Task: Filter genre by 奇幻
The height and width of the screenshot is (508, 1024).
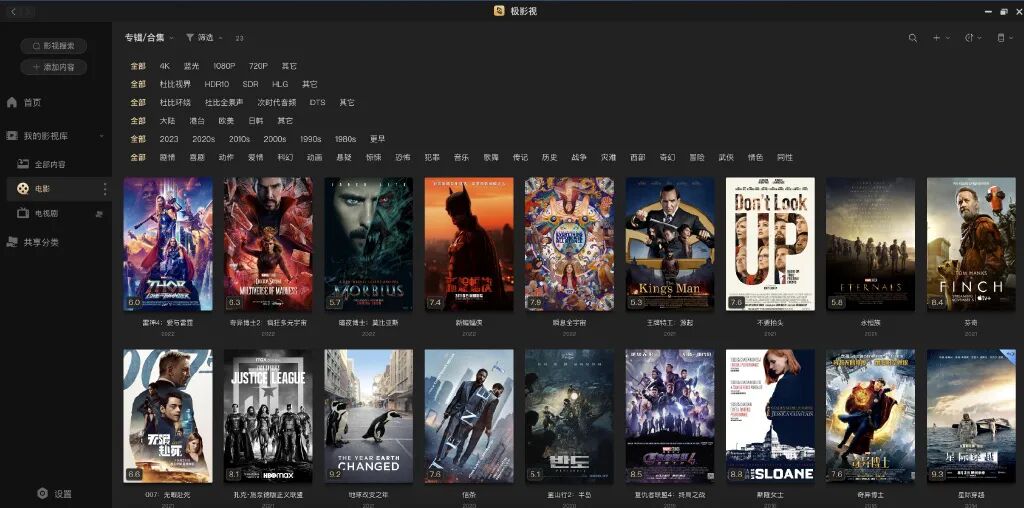Action: click(667, 157)
